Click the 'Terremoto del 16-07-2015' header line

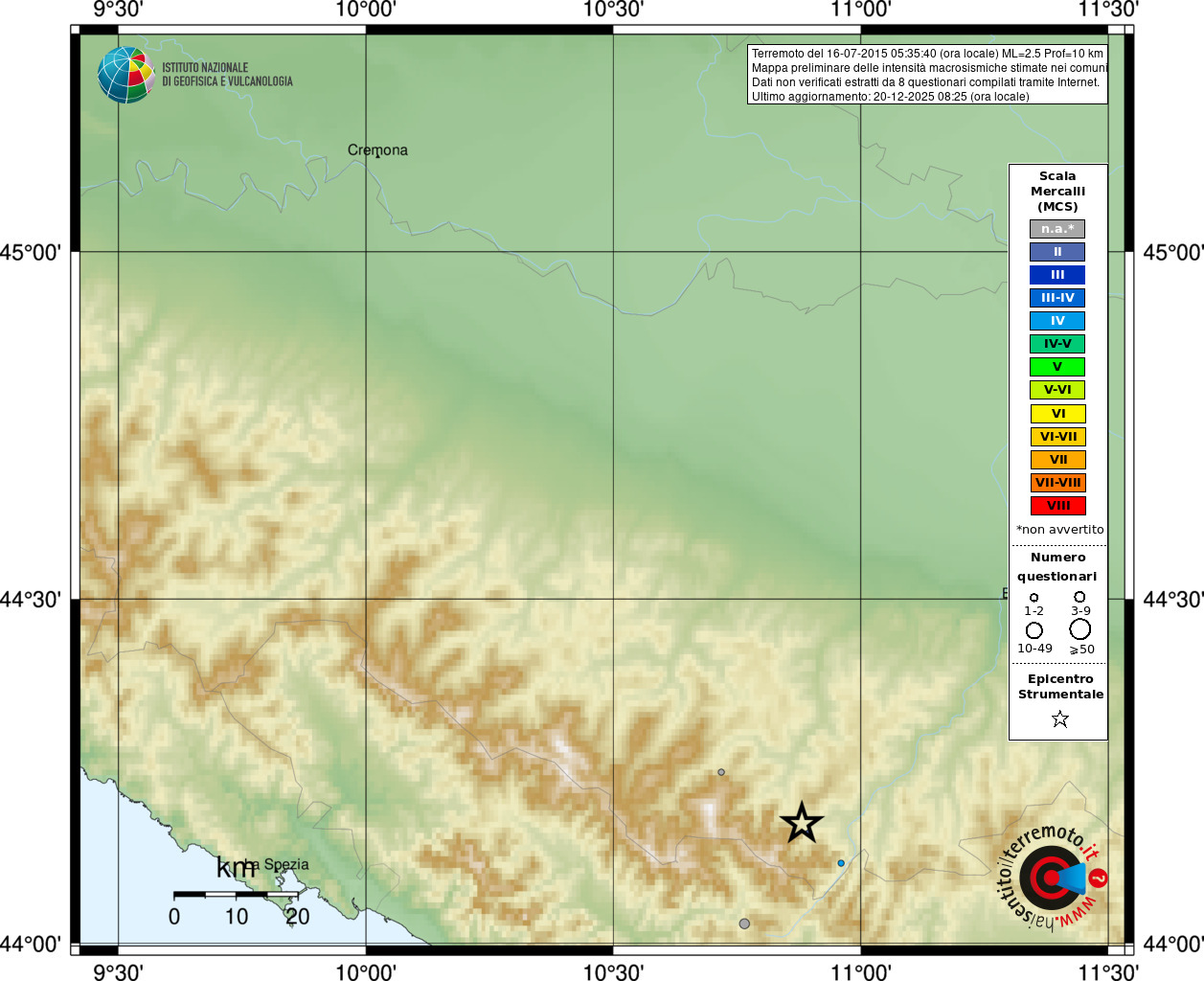click(927, 54)
